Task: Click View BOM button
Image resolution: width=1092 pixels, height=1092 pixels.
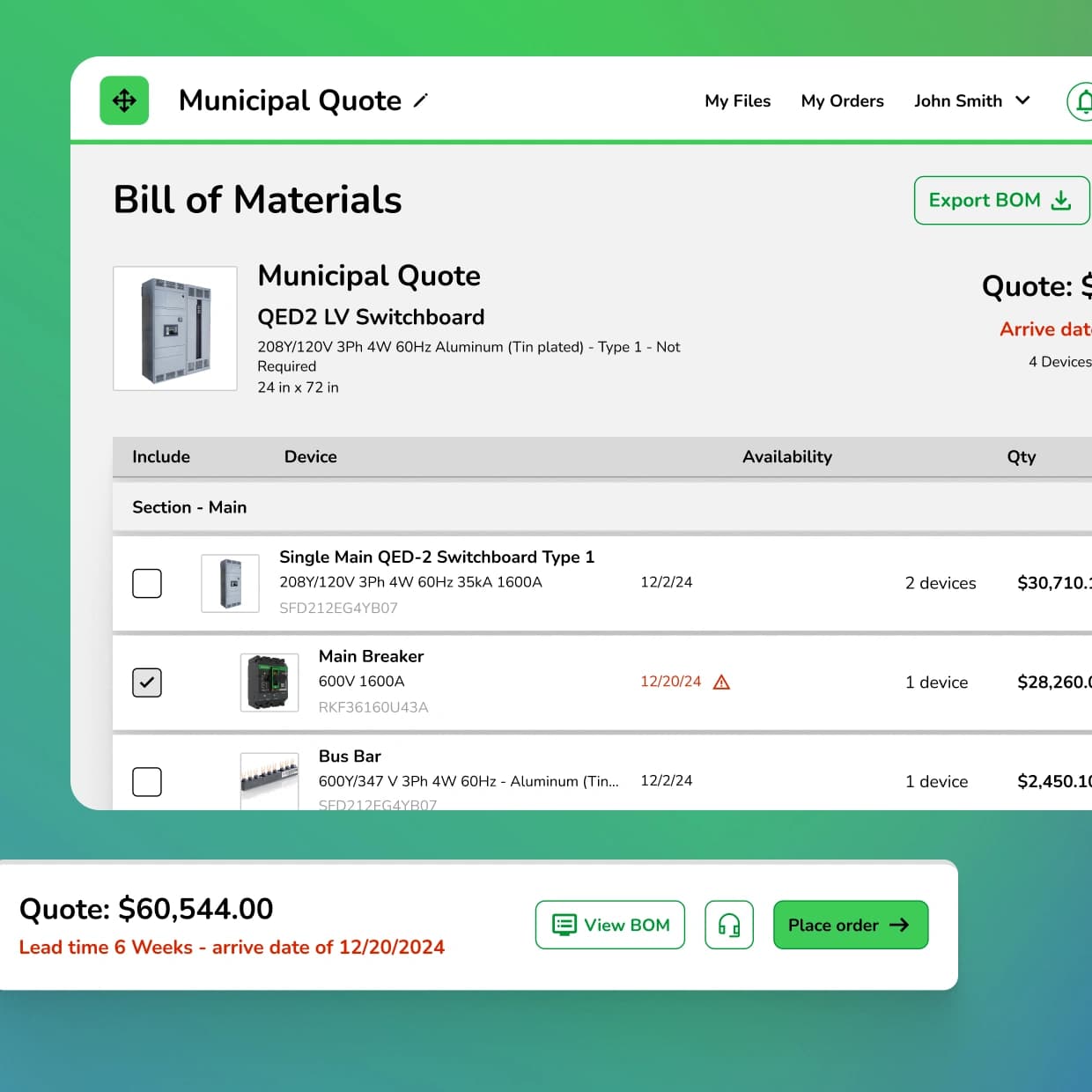Action: pyautogui.click(x=610, y=925)
